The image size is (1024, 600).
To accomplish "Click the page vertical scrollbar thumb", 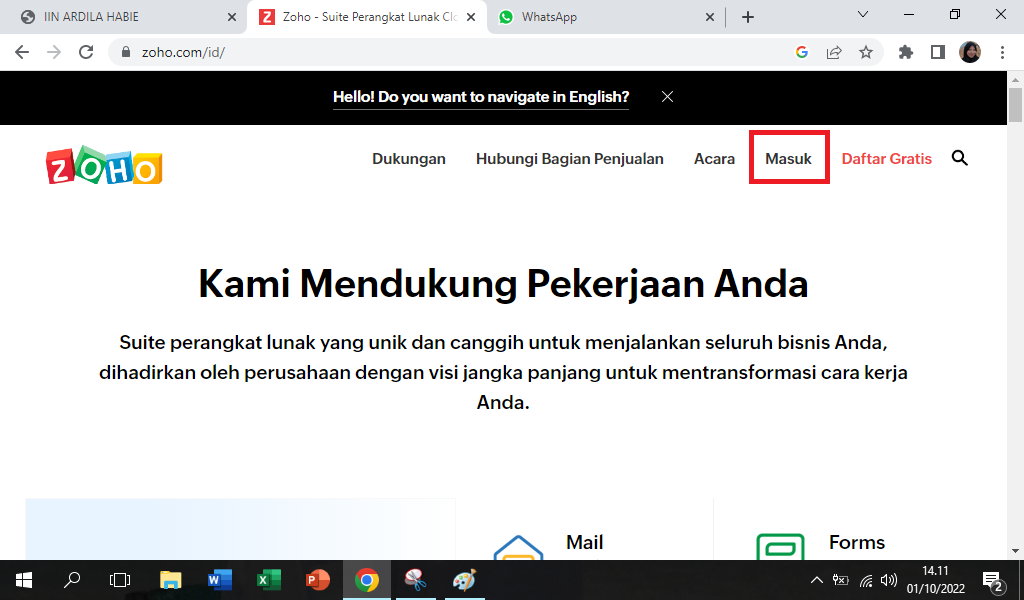I will coord(1015,104).
